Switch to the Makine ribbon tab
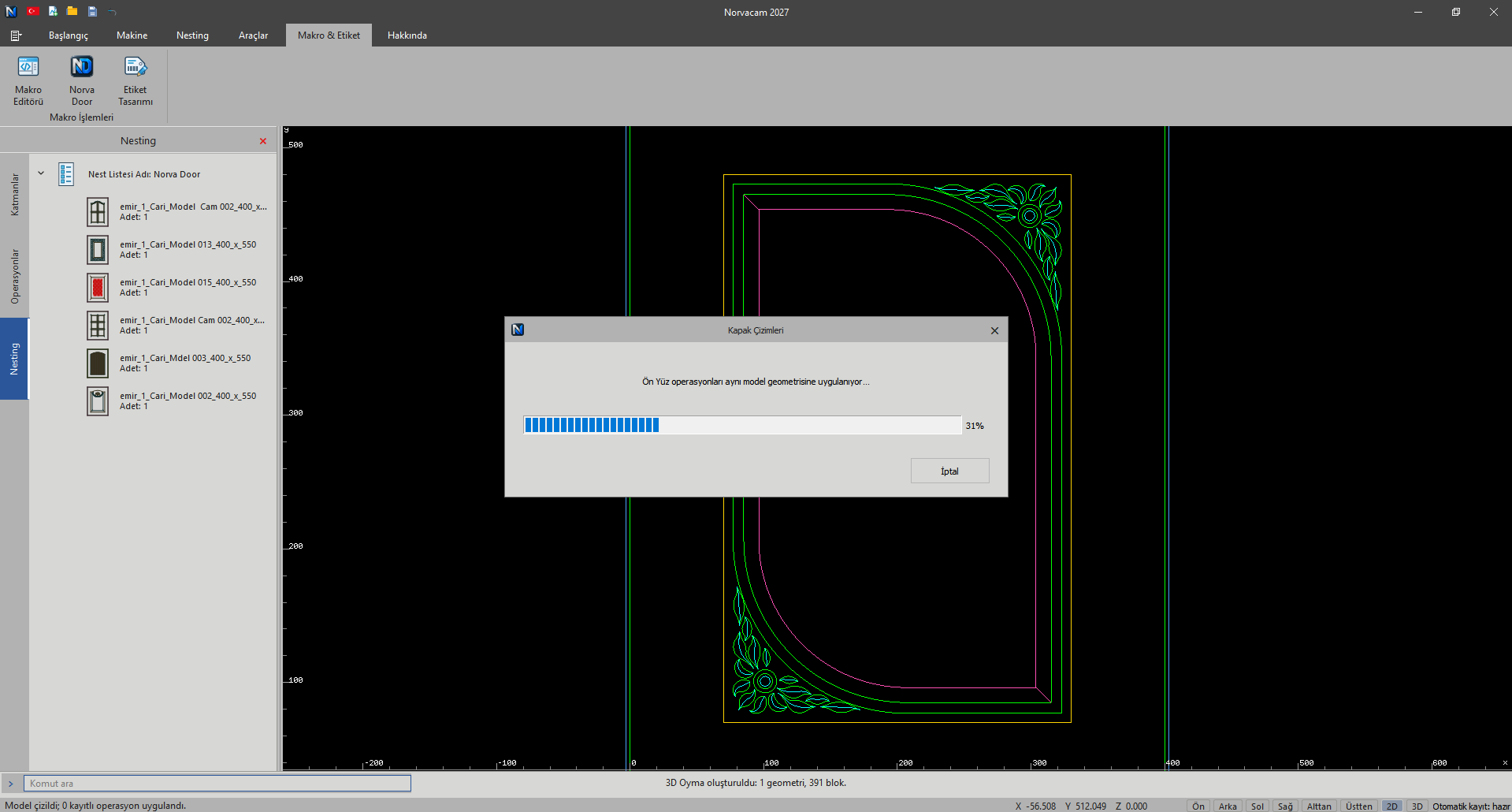This screenshot has height=812, width=1512. [132, 35]
